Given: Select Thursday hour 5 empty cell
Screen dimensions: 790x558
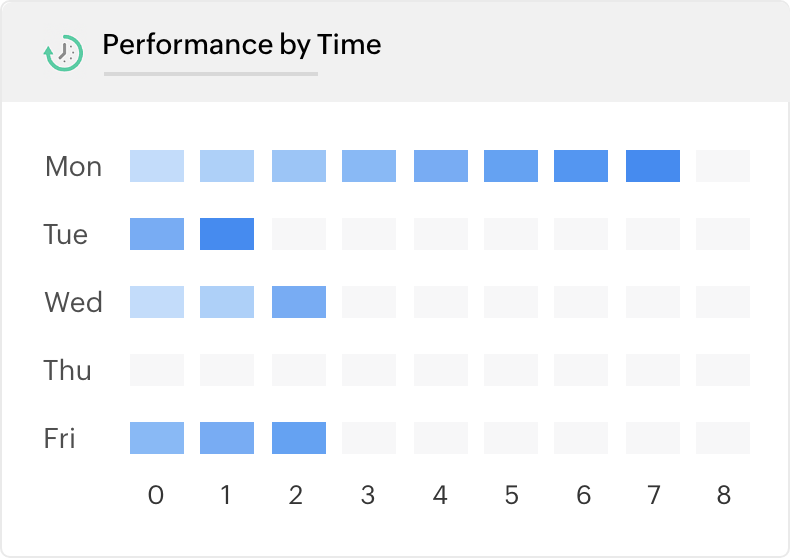Looking at the screenshot, I should pos(511,370).
